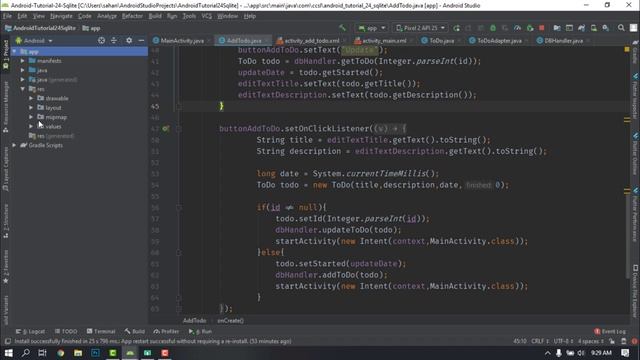Open the Build tool window

pyautogui.click(x=135, y=331)
